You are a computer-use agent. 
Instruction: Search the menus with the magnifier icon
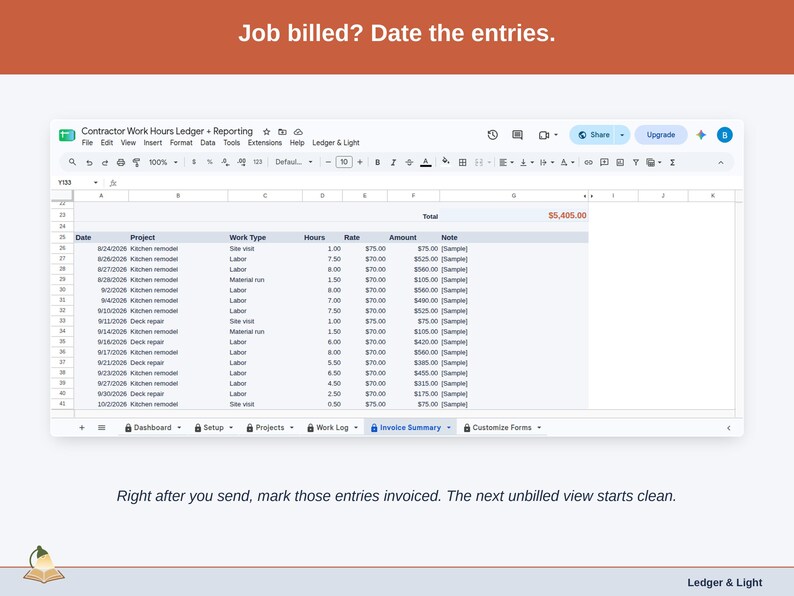coord(72,162)
